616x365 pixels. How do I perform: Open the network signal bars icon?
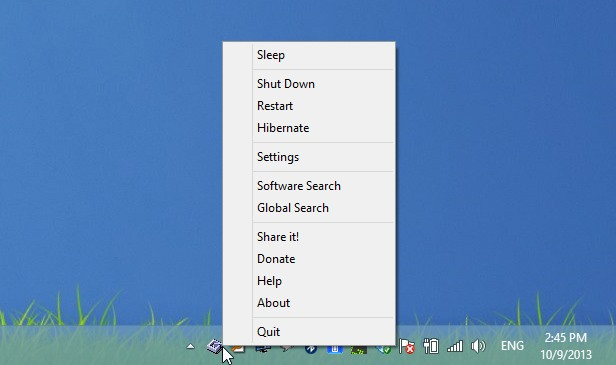coord(455,346)
